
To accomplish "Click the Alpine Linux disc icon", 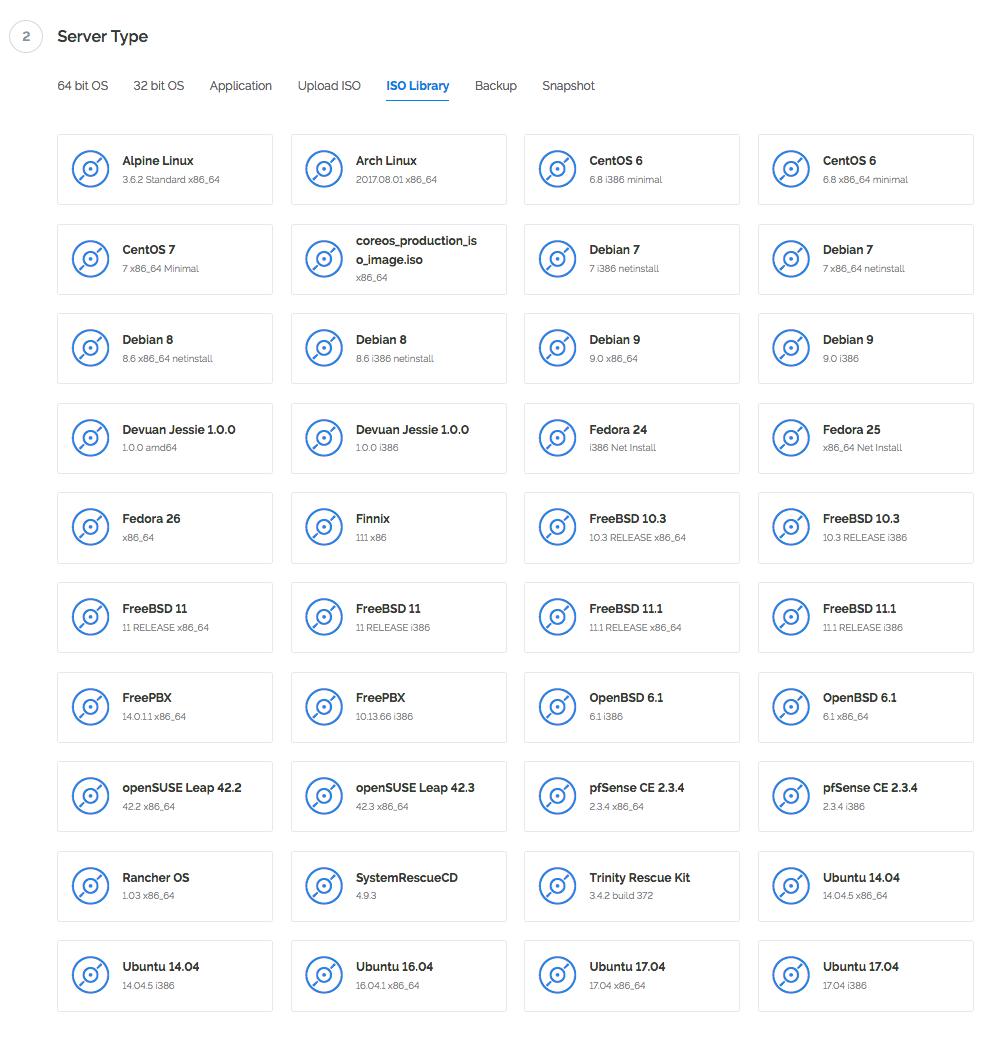I will 90,169.
